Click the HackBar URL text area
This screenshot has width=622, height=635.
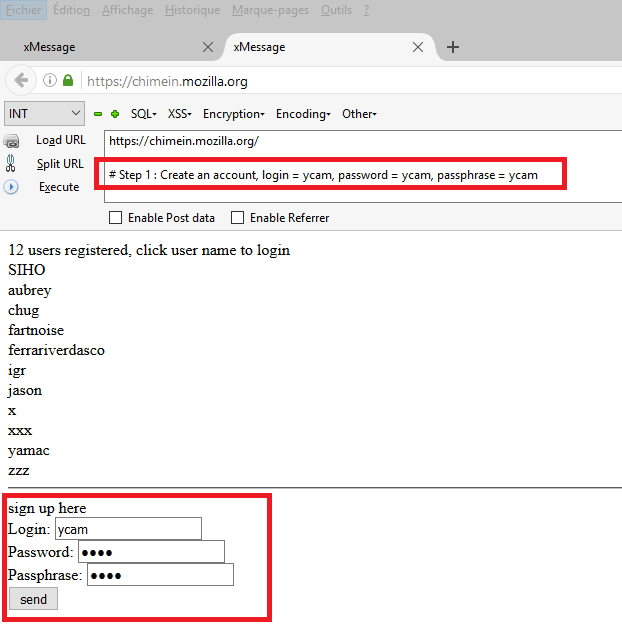pos(363,166)
